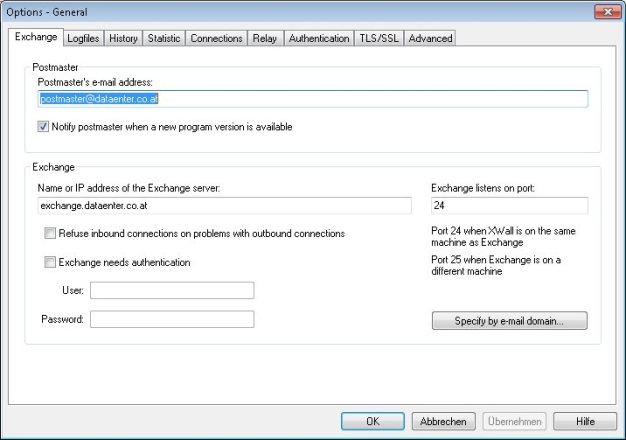Go to the Connections tab
The image size is (626, 440).
pyautogui.click(x=216, y=39)
